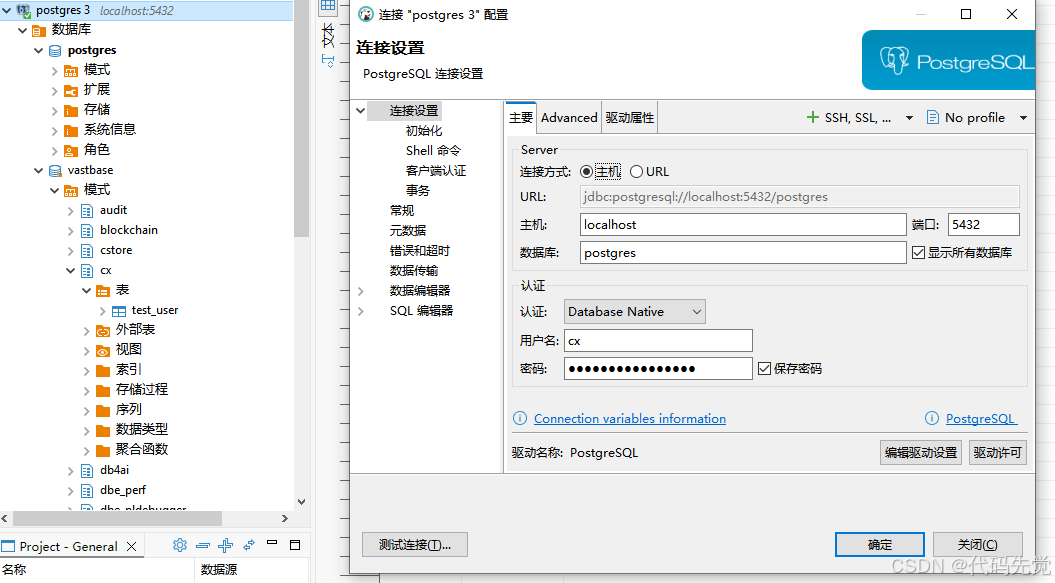Click the 角色 roles folder icon
The height and width of the screenshot is (583, 1055).
[x=71, y=151]
